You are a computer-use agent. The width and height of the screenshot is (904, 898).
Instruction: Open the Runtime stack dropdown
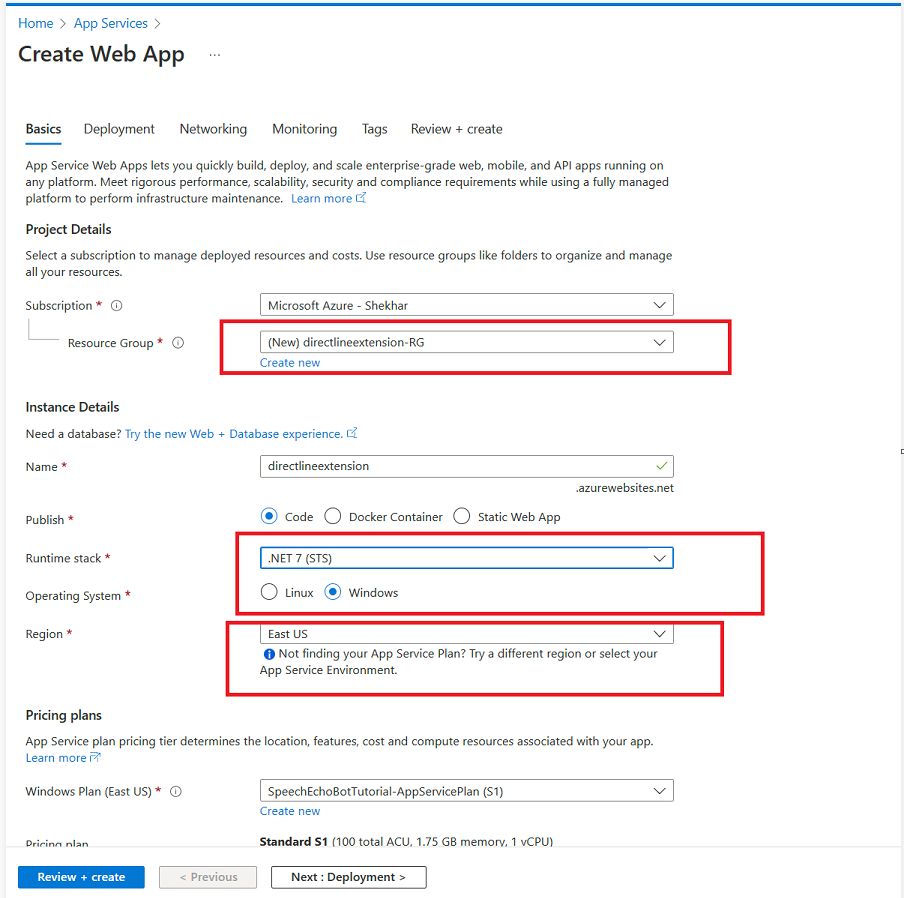(x=659, y=557)
